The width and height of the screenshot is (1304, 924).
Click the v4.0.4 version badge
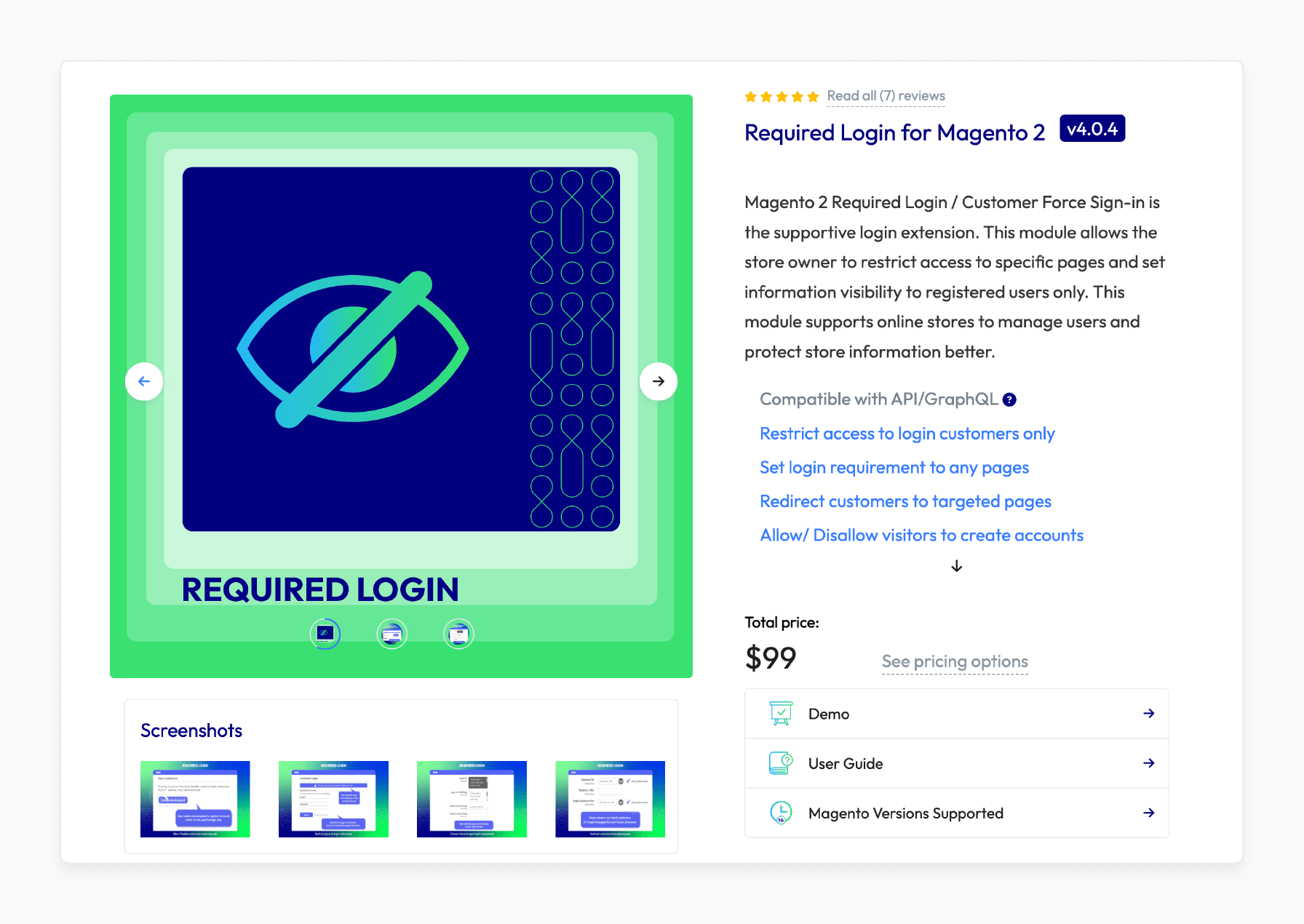(1092, 128)
